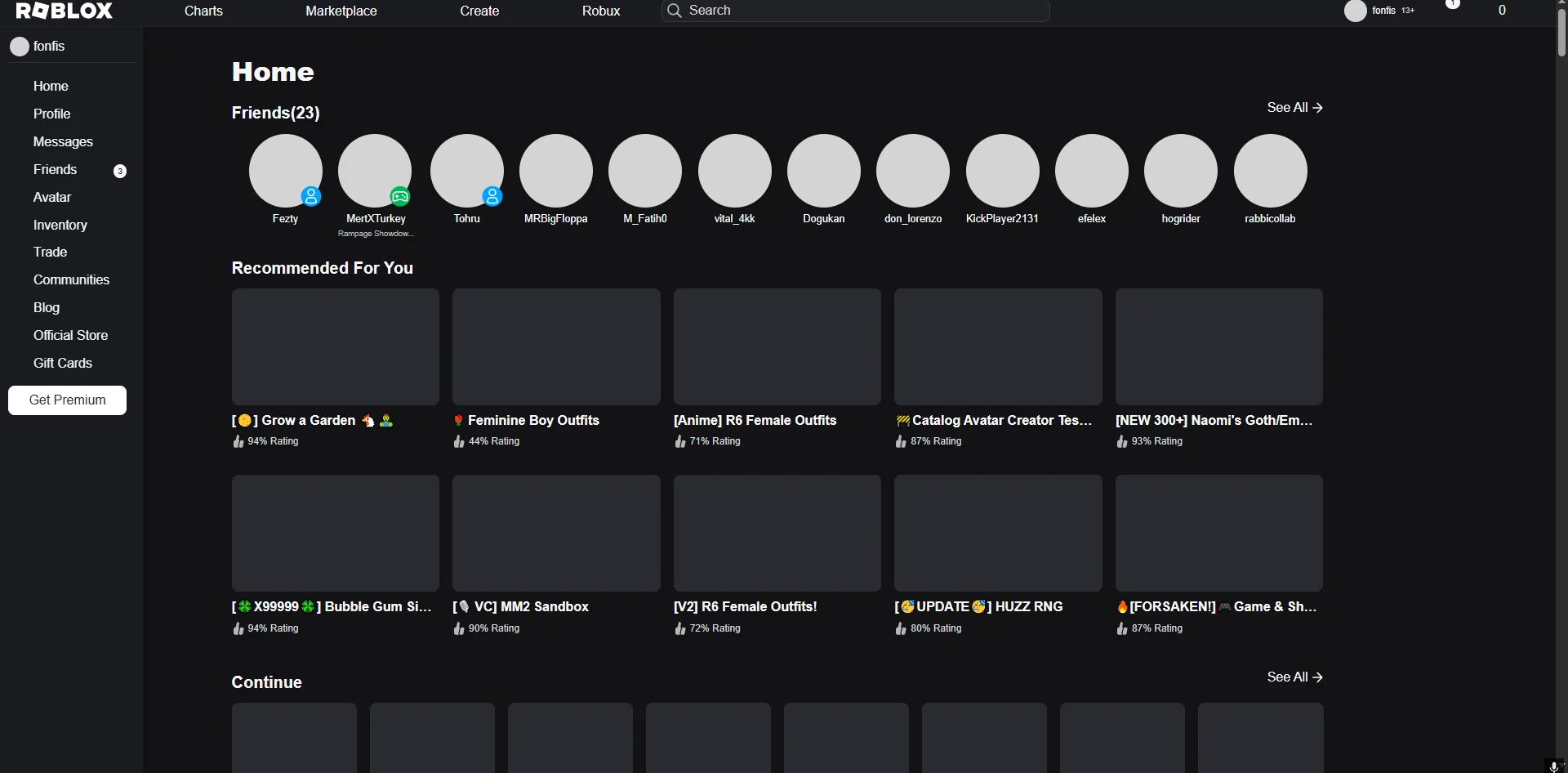Click the vertical page scrollbar thumb
Image resolution: width=1568 pixels, height=773 pixels.
(x=1561, y=33)
